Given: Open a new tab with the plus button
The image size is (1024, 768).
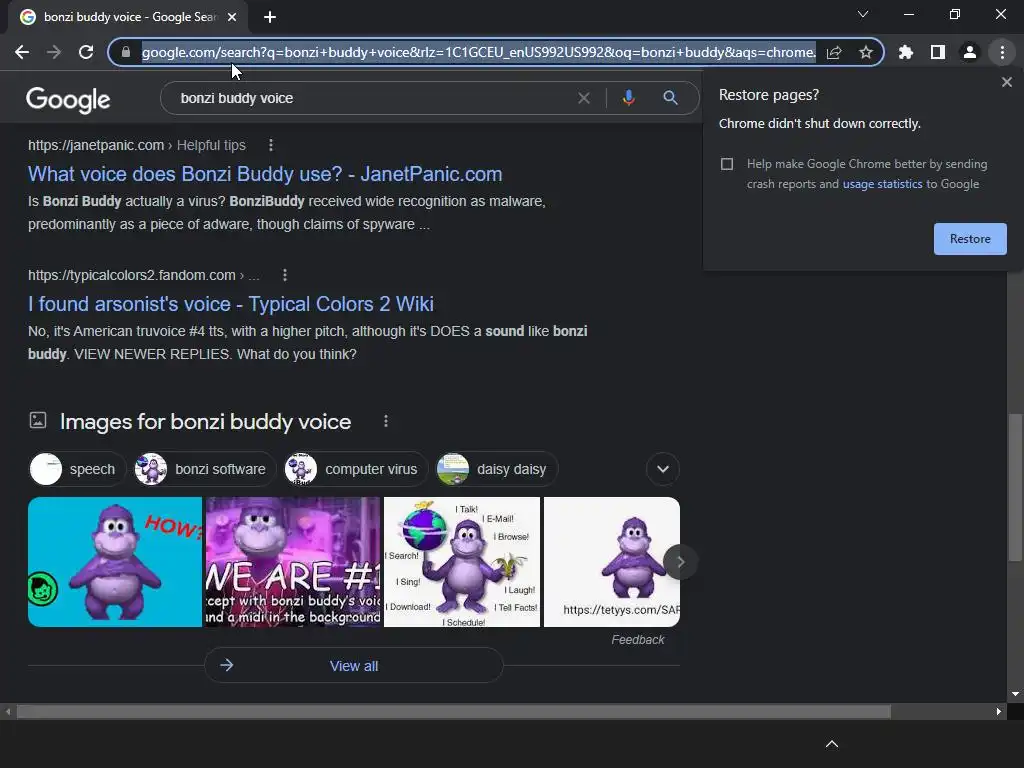Looking at the screenshot, I should [x=270, y=17].
